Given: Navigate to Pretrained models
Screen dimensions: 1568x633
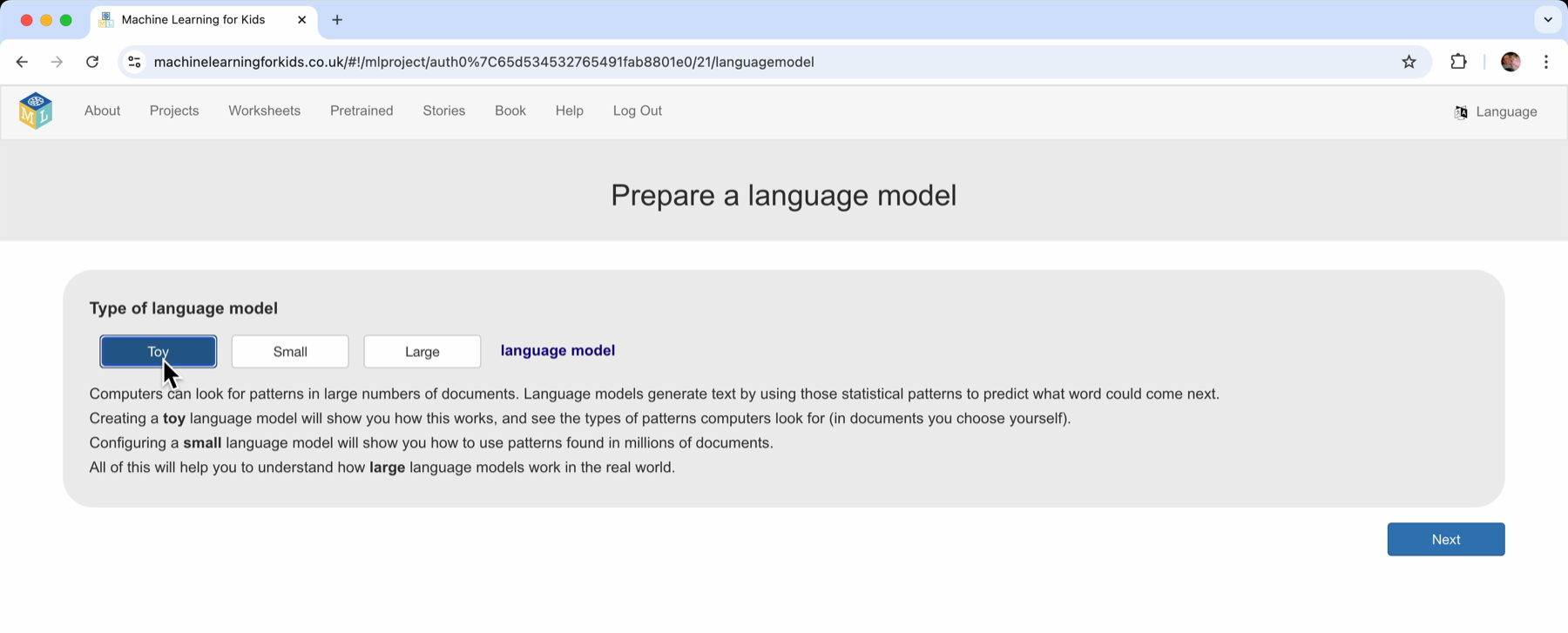Looking at the screenshot, I should [x=362, y=111].
